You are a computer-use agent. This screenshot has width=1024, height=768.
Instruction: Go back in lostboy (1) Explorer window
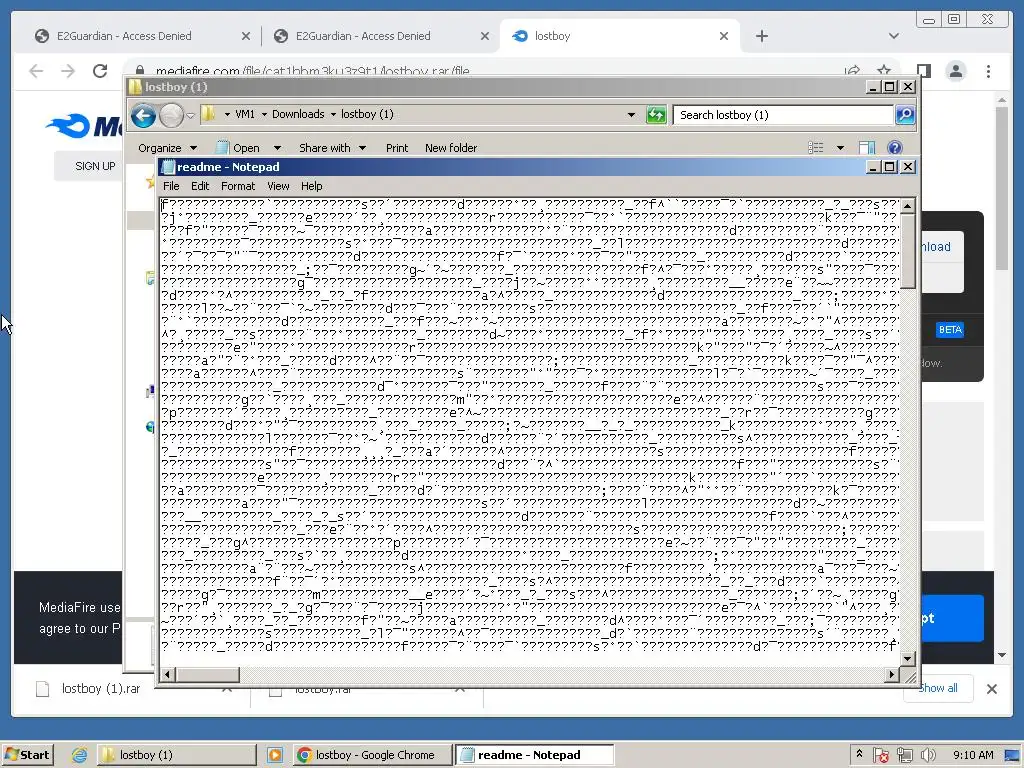pos(143,116)
